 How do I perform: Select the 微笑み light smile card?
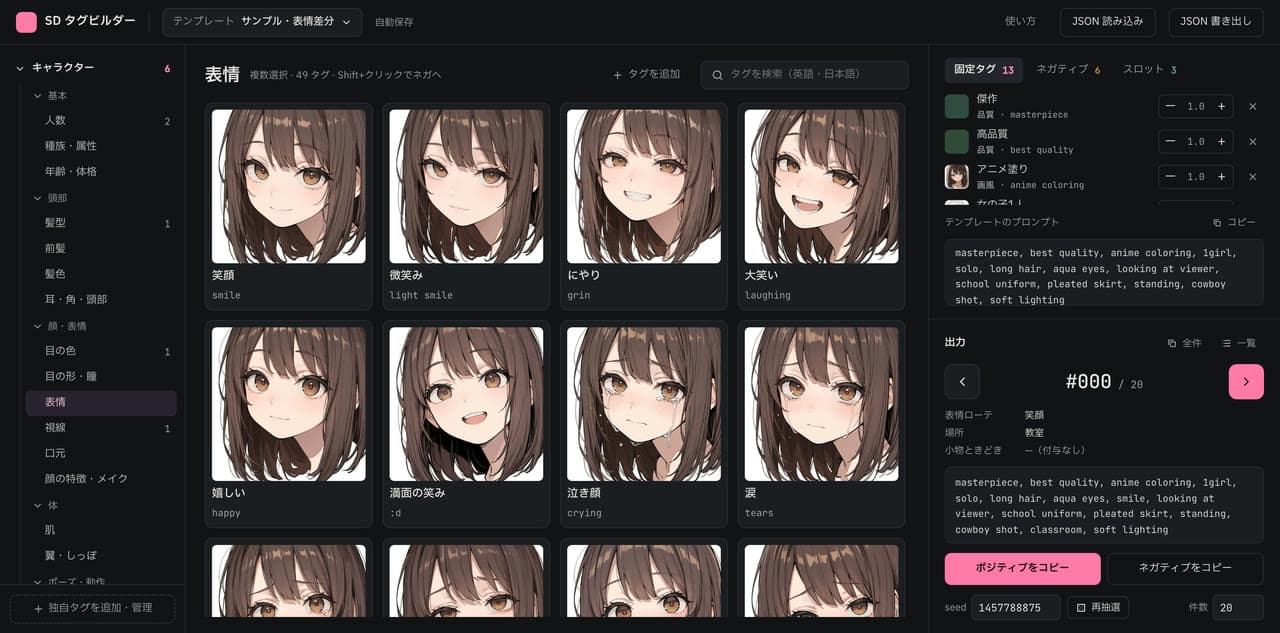point(466,206)
